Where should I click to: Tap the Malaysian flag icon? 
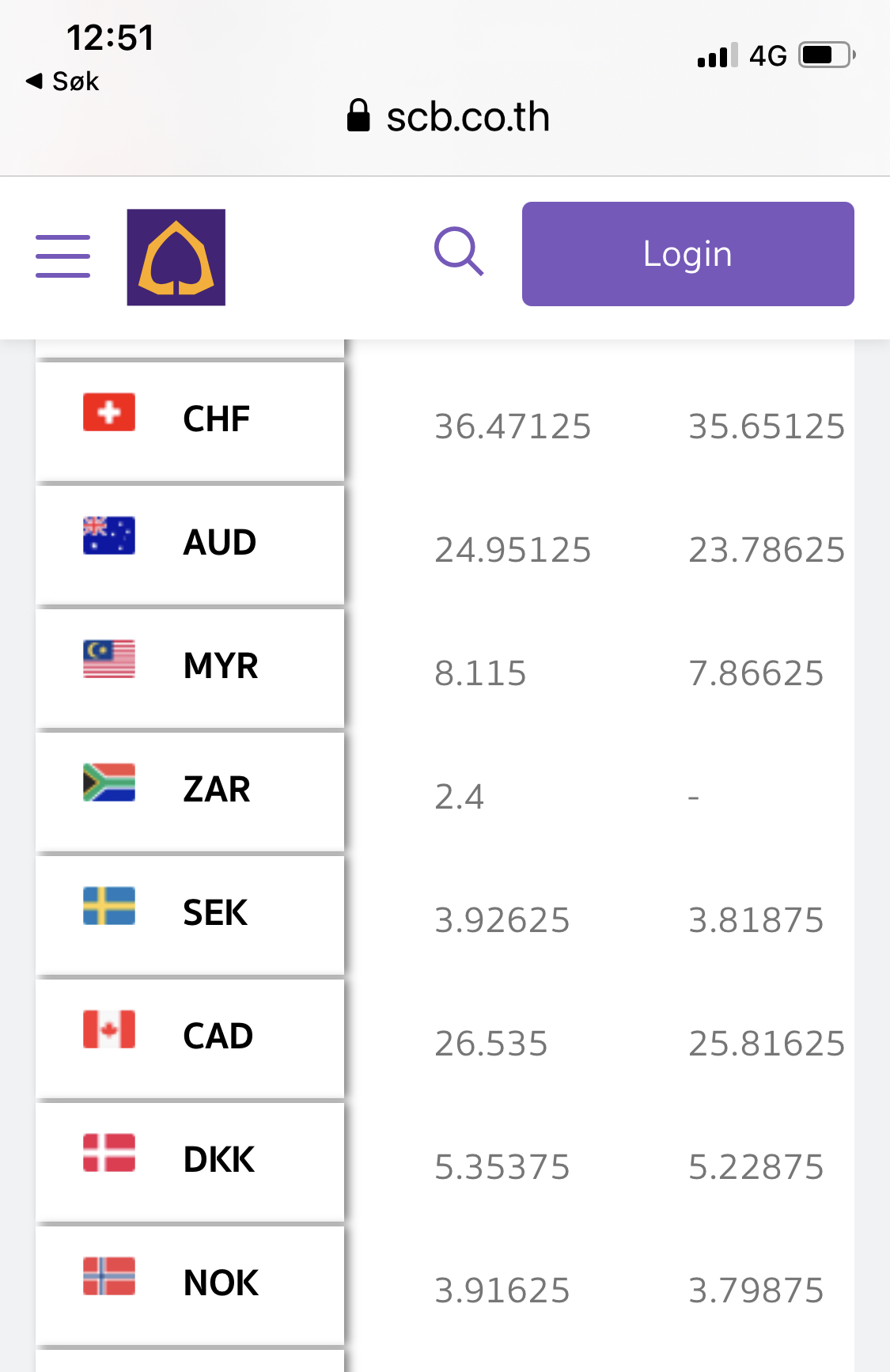[109, 659]
